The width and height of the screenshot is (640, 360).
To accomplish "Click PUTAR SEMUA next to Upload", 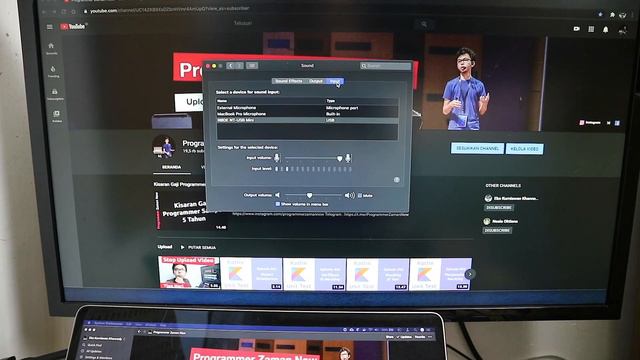I will tap(198, 247).
